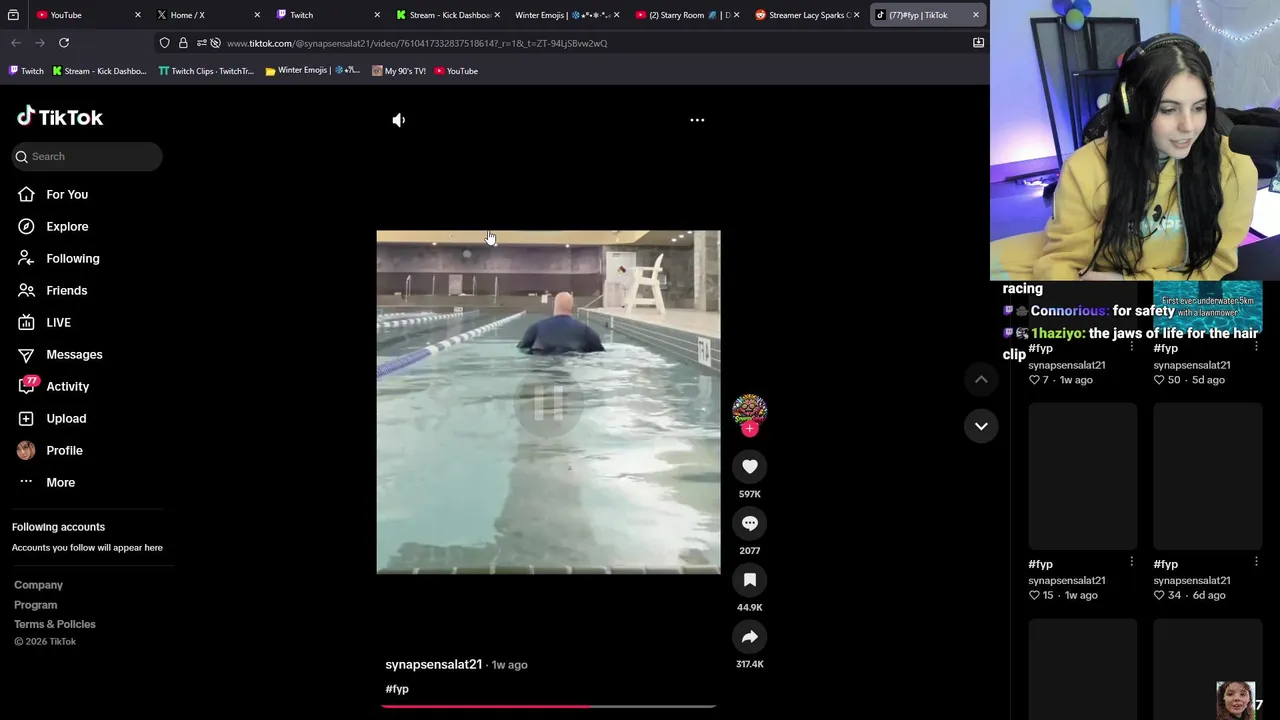Viewport: 1280px width, 720px height.
Task: Go to next video with down chevron
Action: coord(981,426)
